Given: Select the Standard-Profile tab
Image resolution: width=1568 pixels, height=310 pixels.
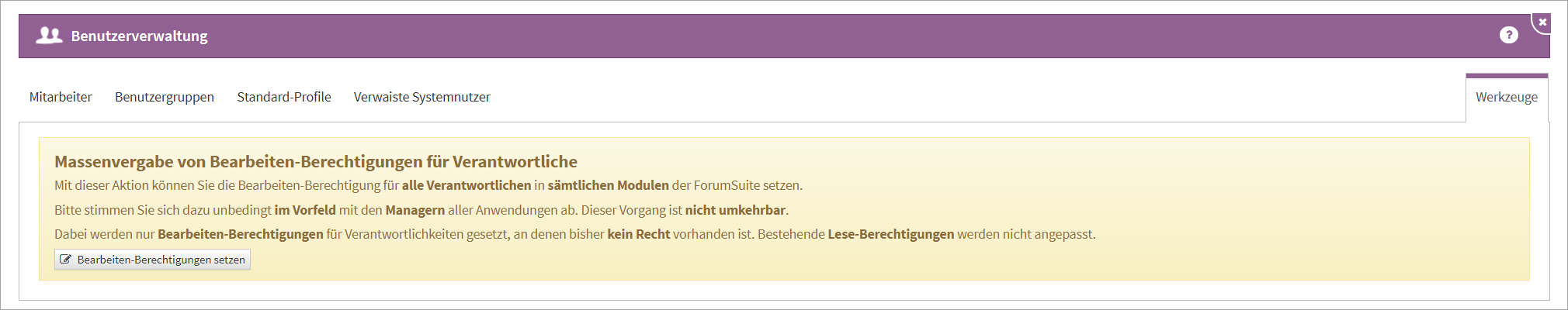Looking at the screenshot, I should (284, 97).
